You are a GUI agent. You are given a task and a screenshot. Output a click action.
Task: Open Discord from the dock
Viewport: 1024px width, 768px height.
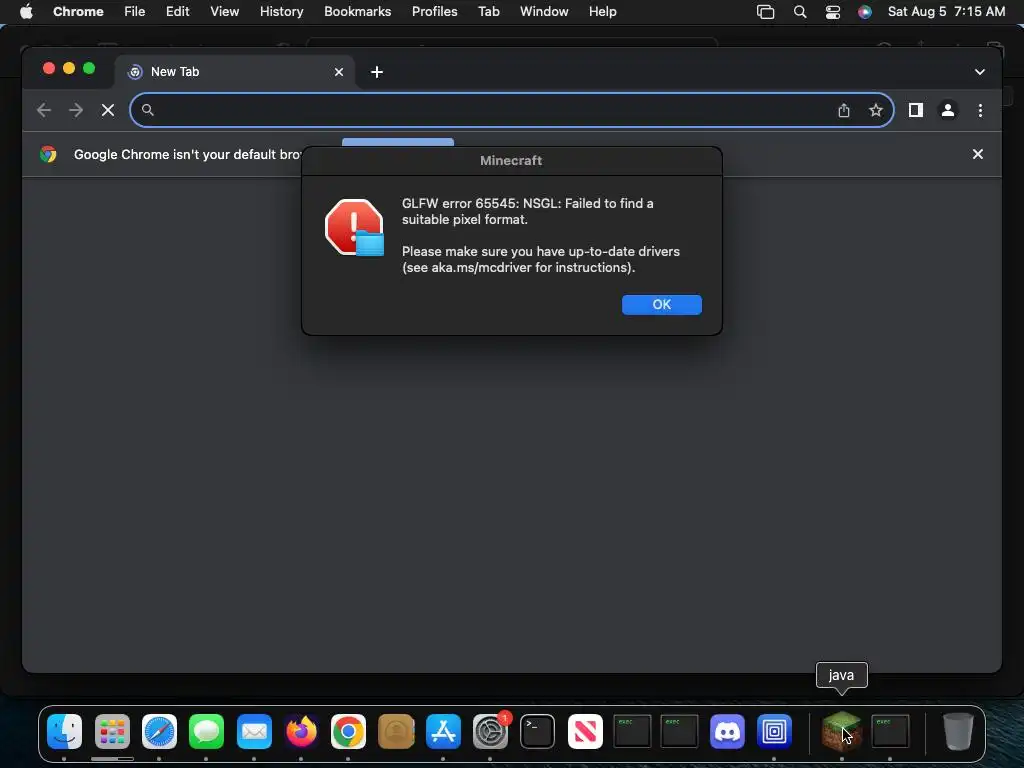pyautogui.click(x=727, y=731)
